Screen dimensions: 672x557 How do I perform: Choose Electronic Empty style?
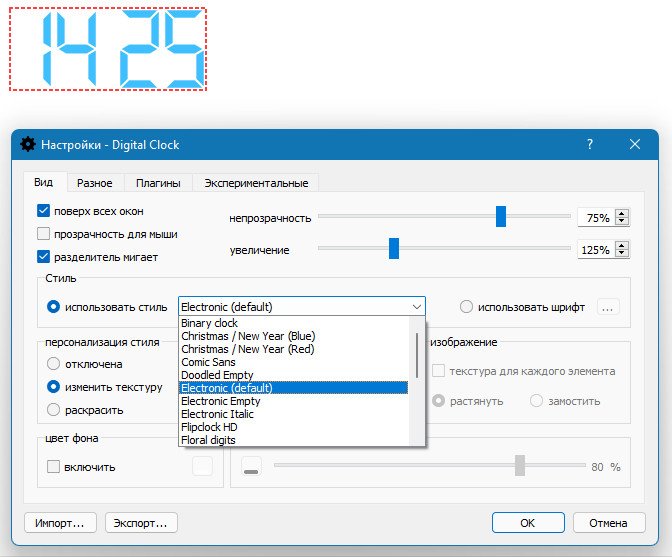pos(294,401)
